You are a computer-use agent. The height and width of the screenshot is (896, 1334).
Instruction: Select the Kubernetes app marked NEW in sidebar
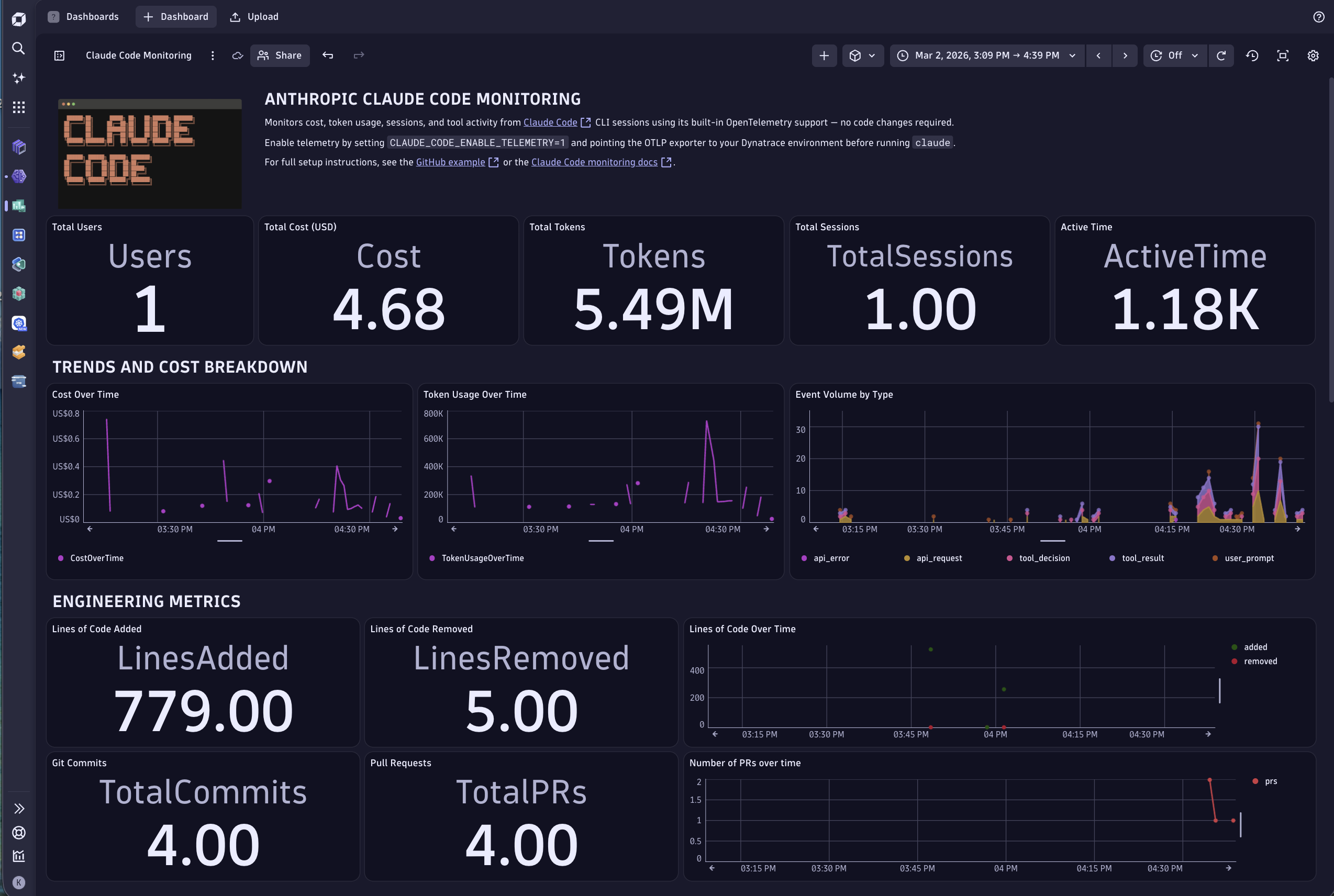pyautogui.click(x=18, y=323)
